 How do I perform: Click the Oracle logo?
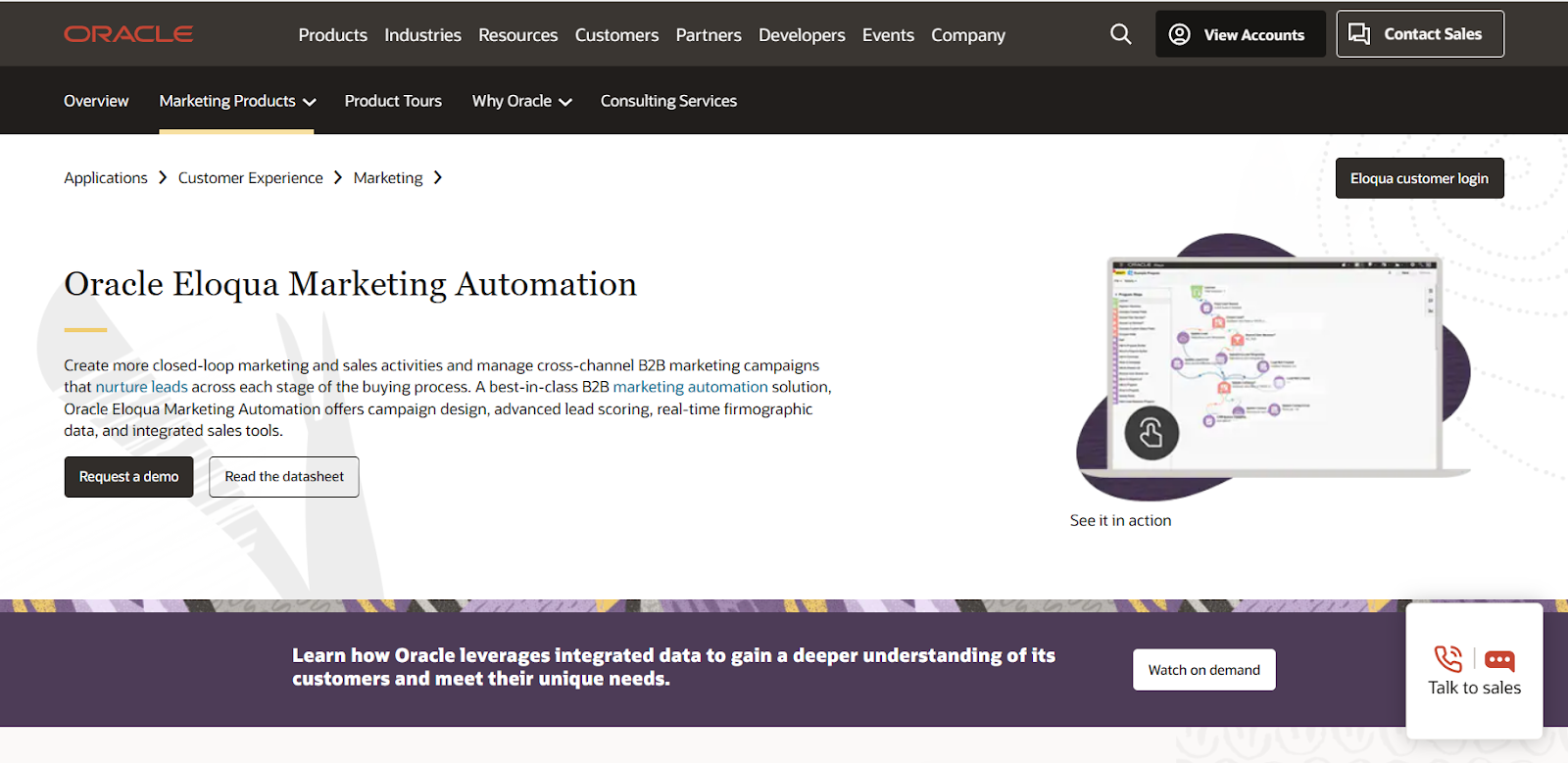(x=128, y=34)
